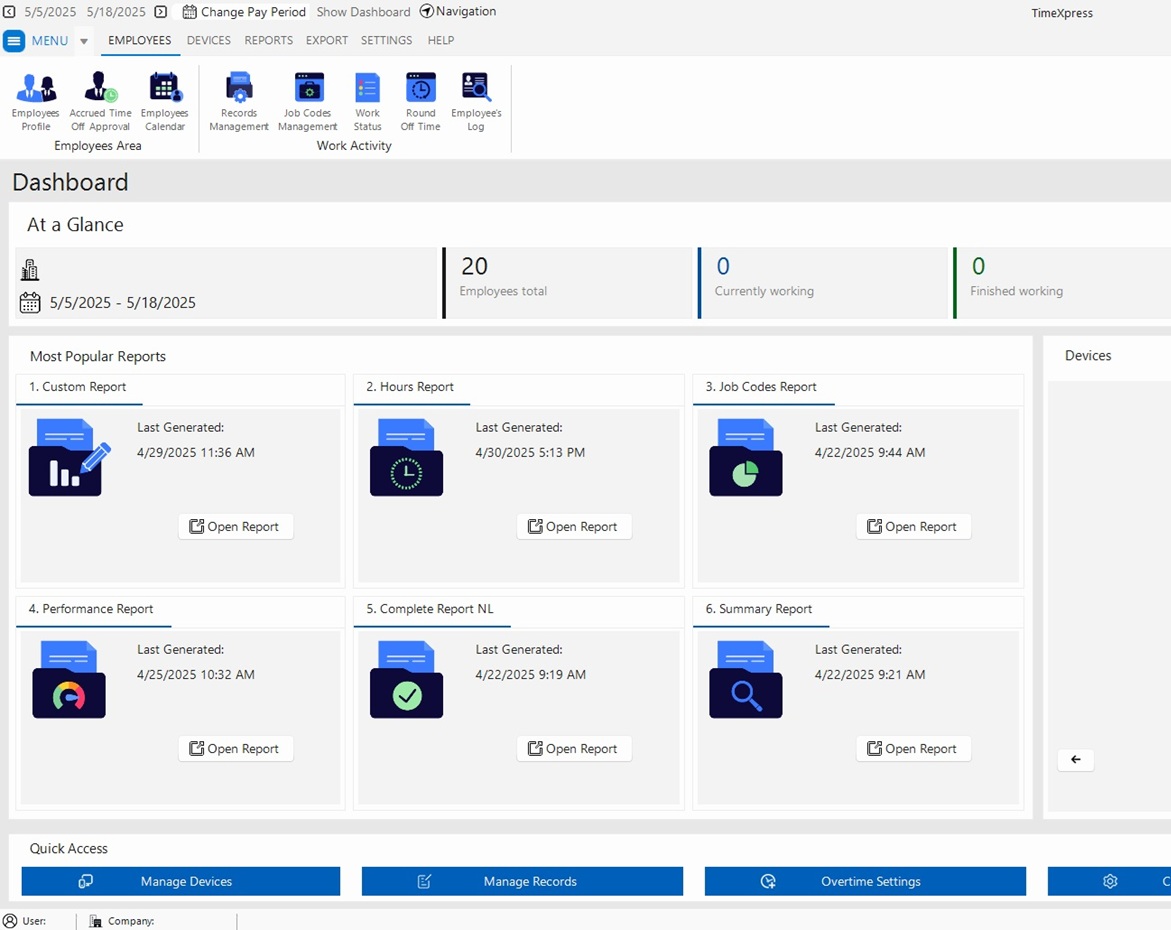Click the 20 Employees total card
Image resolution: width=1171 pixels, height=930 pixels.
568,283
